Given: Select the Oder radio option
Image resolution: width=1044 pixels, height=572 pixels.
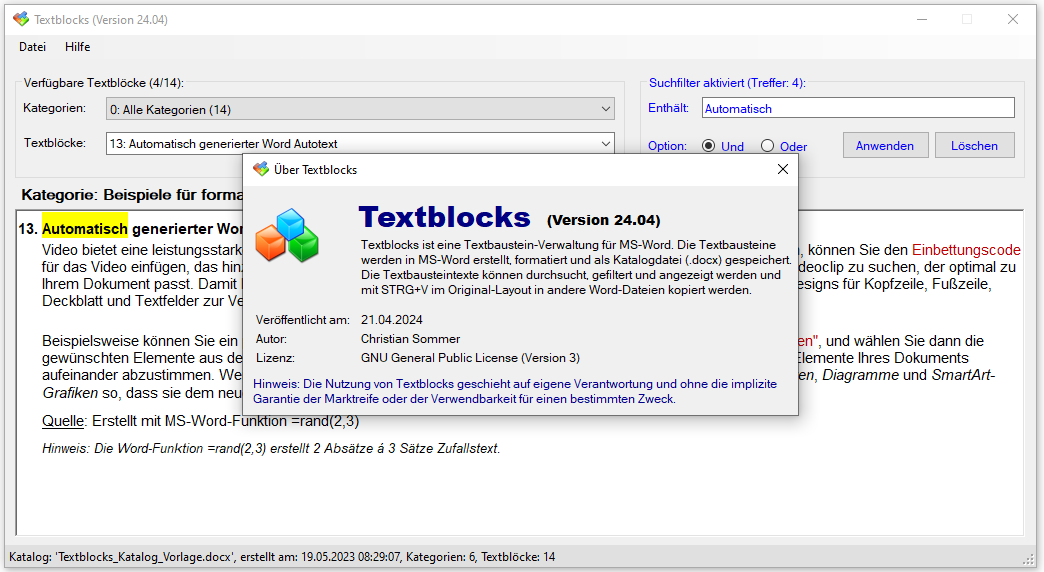Looking at the screenshot, I should pos(784,146).
